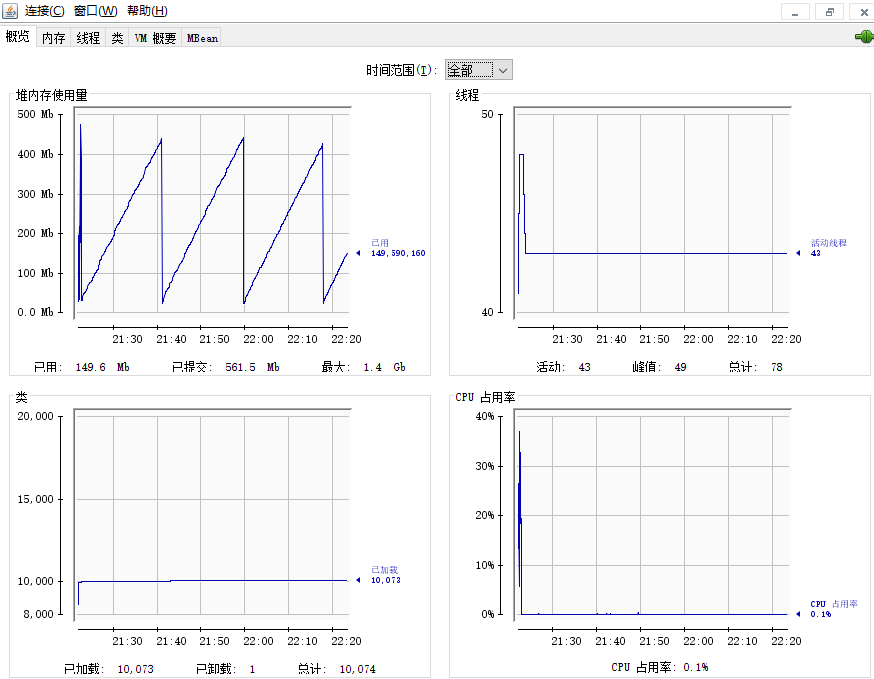Switch to the VM 概要 tab
The width and height of the screenshot is (874, 679).
click(155, 38)
